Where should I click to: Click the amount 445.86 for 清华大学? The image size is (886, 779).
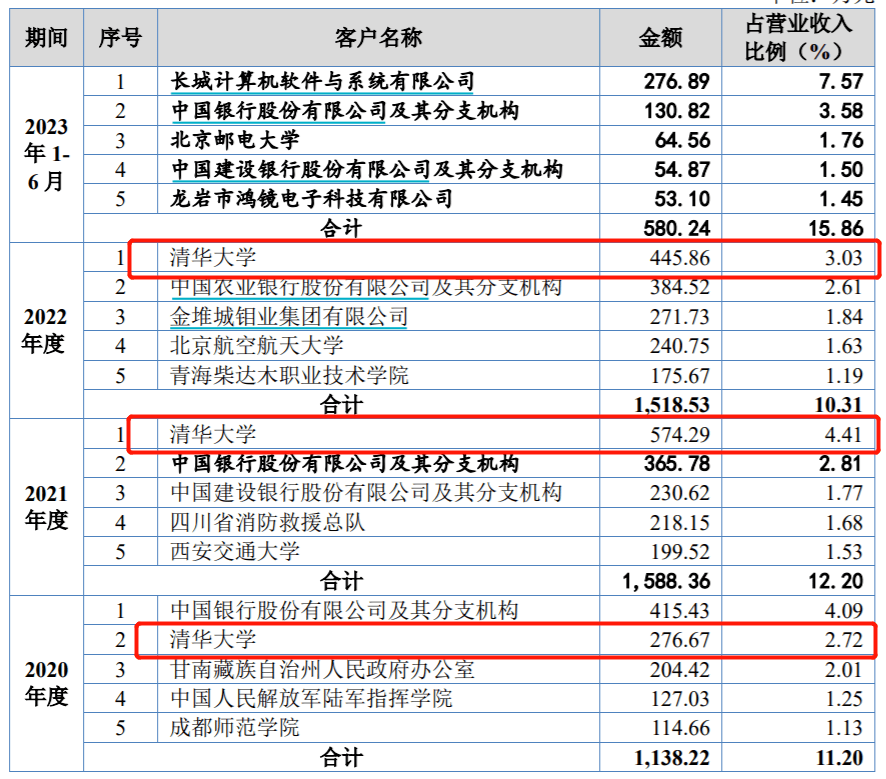pos(679,258)
